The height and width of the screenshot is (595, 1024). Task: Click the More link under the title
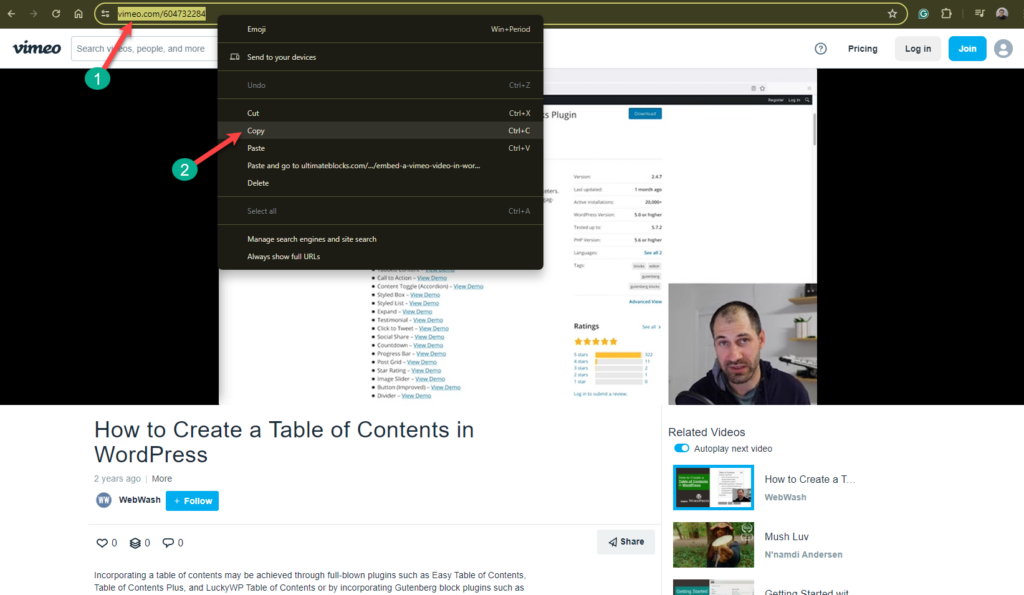click(x=162, y=478)
